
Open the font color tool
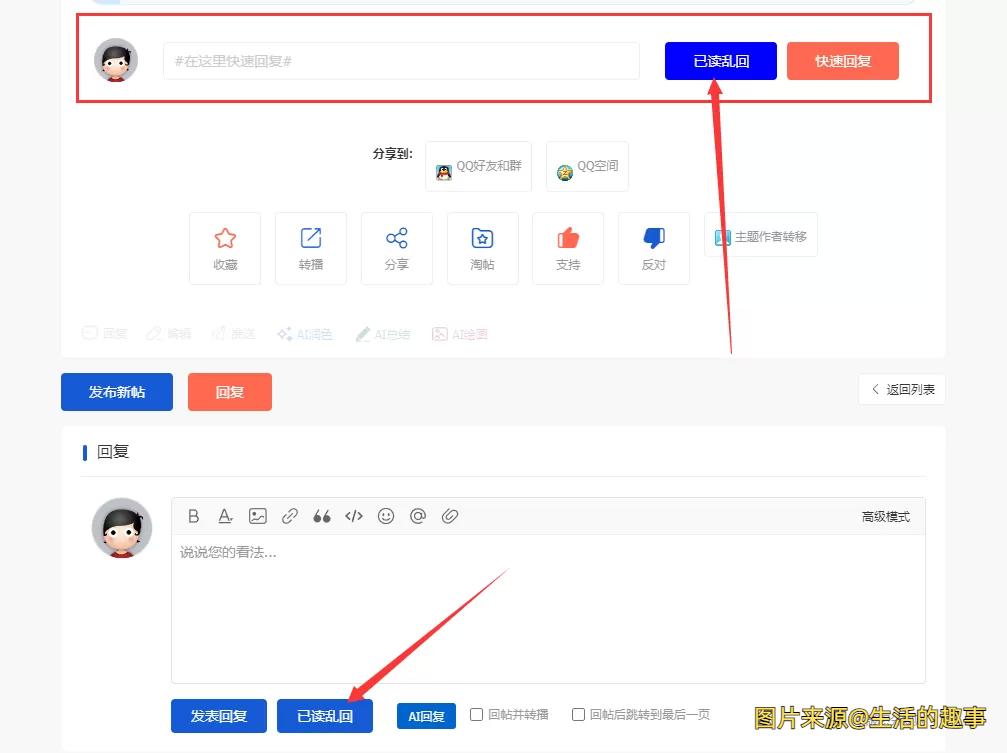[226, 516]
